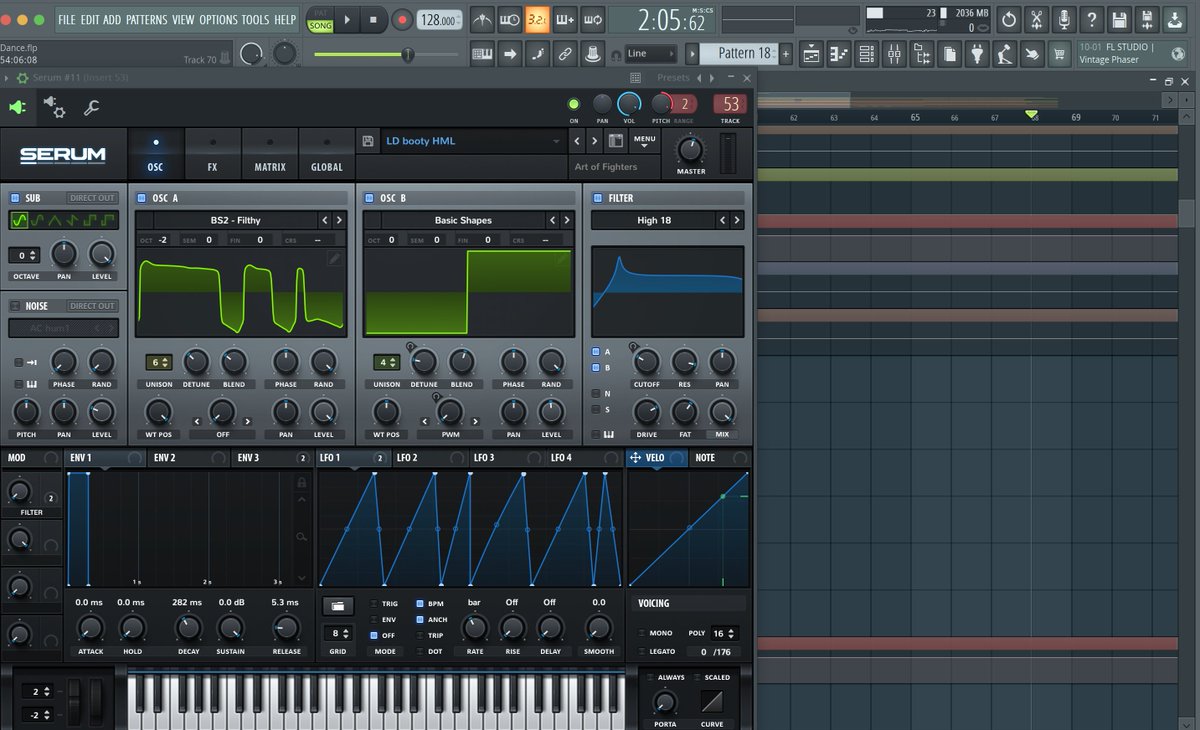The image size is (1200, 730).
Task: Open the PATTERNS menu
Action: point(146,19)
